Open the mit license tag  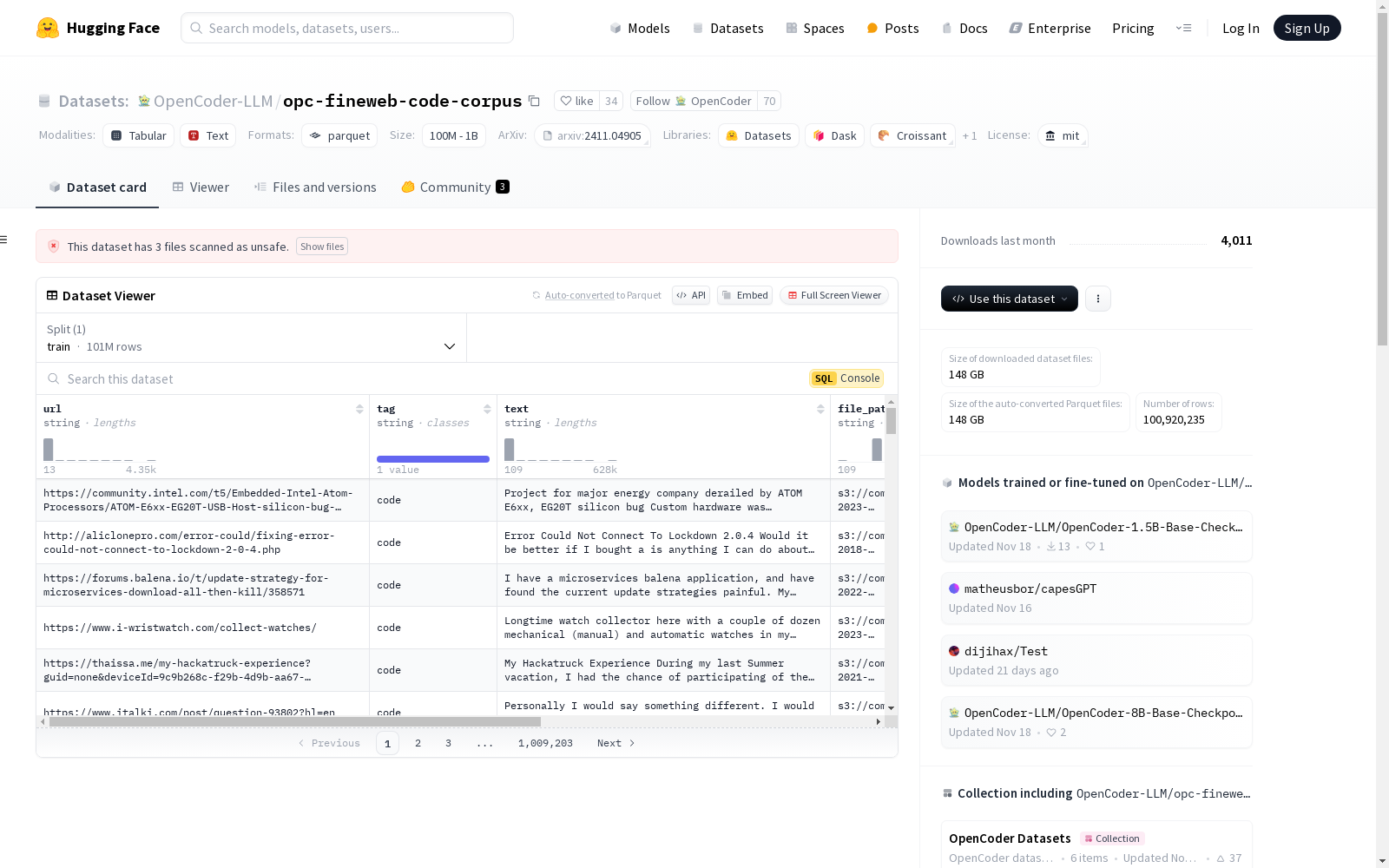(1063, 135)
